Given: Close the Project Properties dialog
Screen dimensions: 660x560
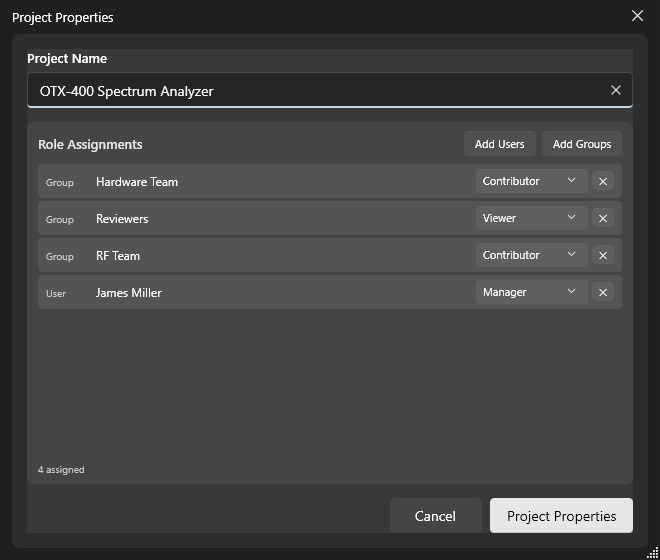Looking at the screenshot, I should tap(637, 16).
